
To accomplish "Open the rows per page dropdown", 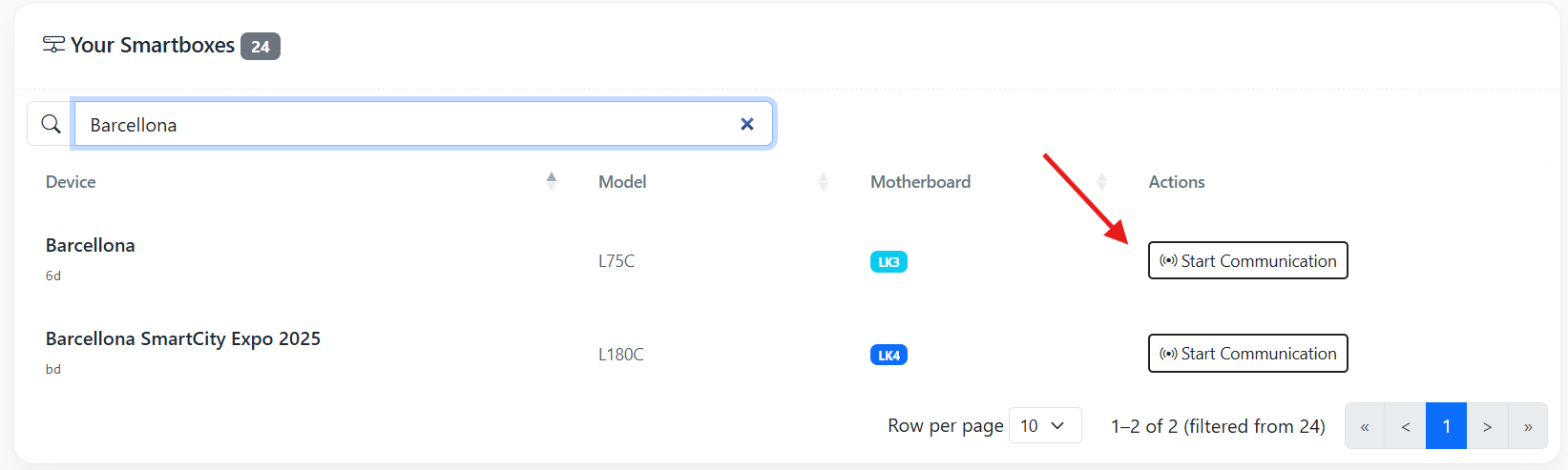I will (x=1044, y=426).
